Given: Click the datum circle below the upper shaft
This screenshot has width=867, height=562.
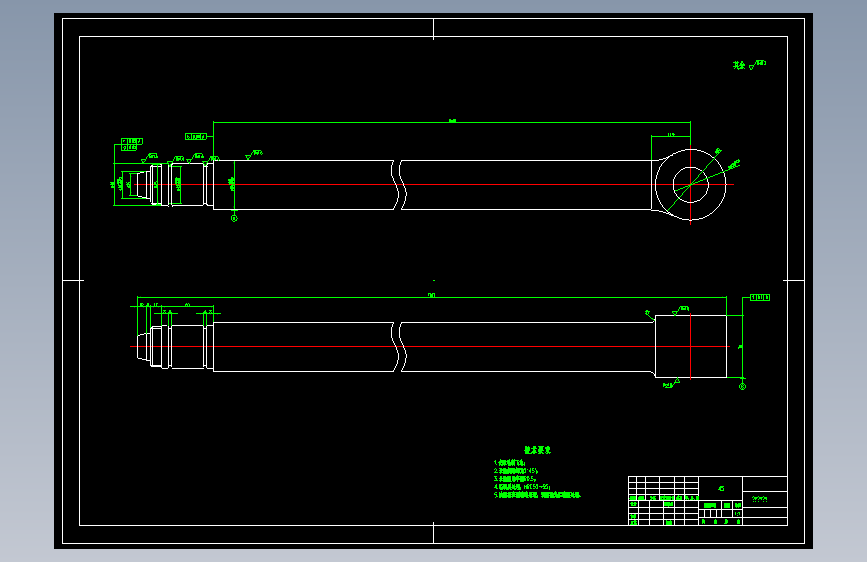Looking at the screenshot, I should 234,218.
